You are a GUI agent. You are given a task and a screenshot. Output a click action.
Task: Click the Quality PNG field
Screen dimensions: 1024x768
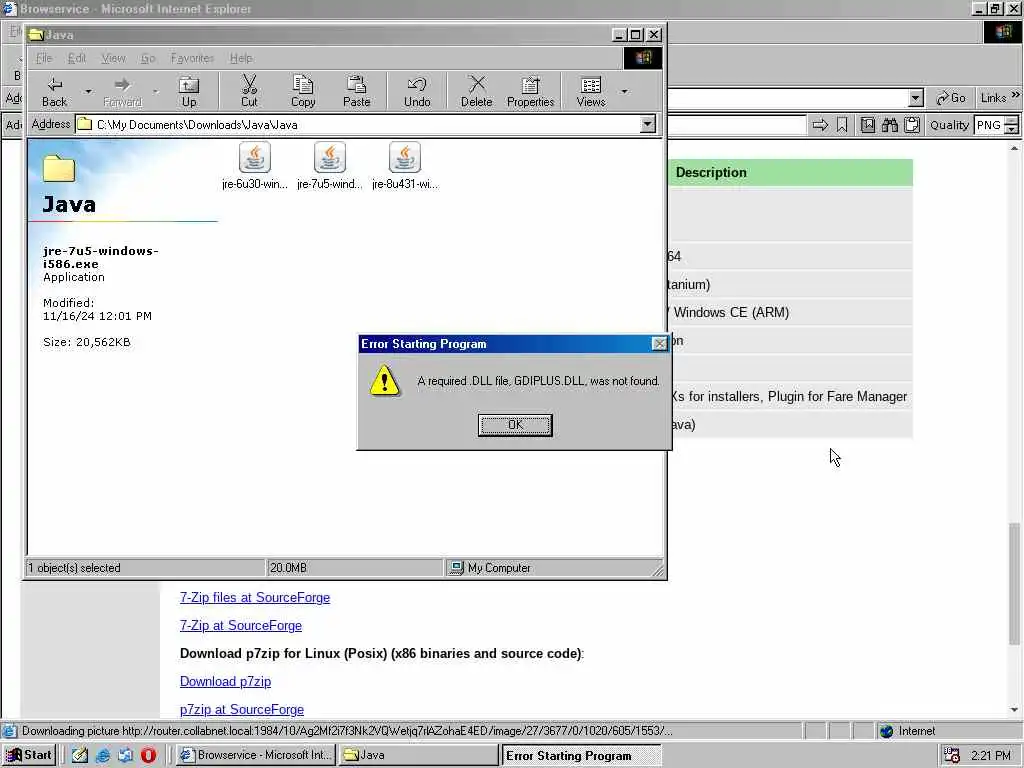(989, 125)
